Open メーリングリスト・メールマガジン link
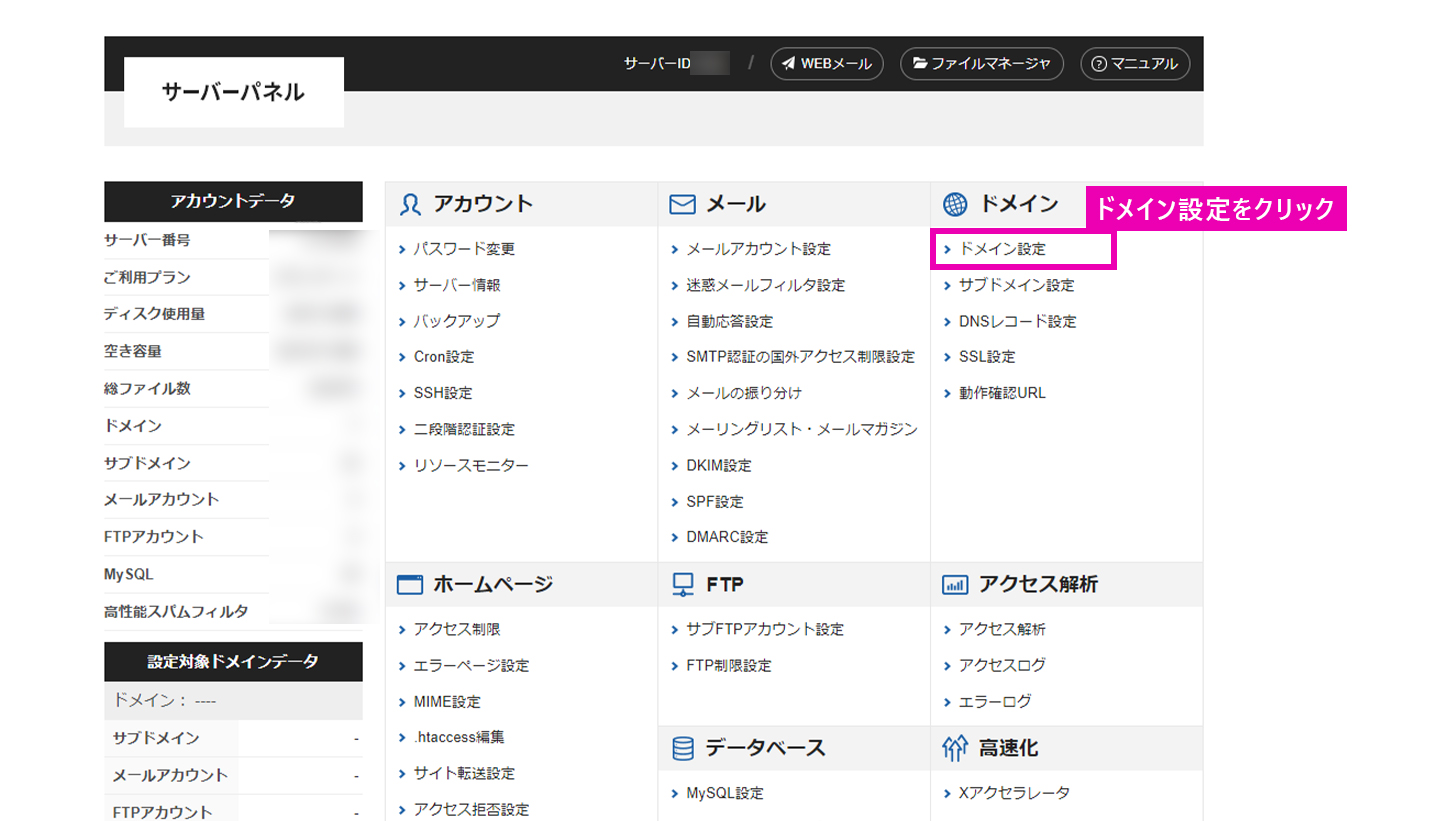Viewport: 1450px width, 821px height. [801, 429]
